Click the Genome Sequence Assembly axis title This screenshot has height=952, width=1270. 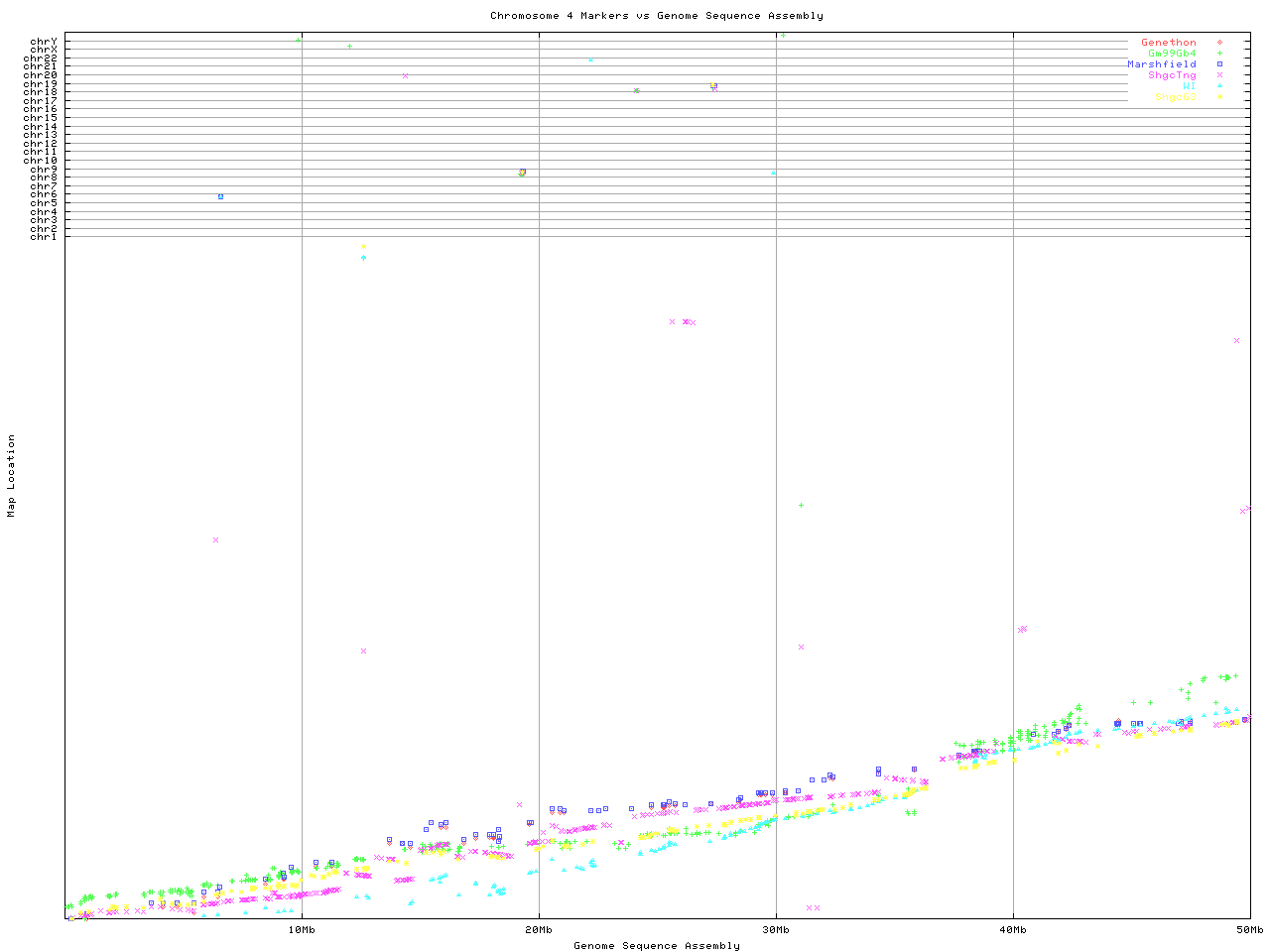(x=656, y=946)
